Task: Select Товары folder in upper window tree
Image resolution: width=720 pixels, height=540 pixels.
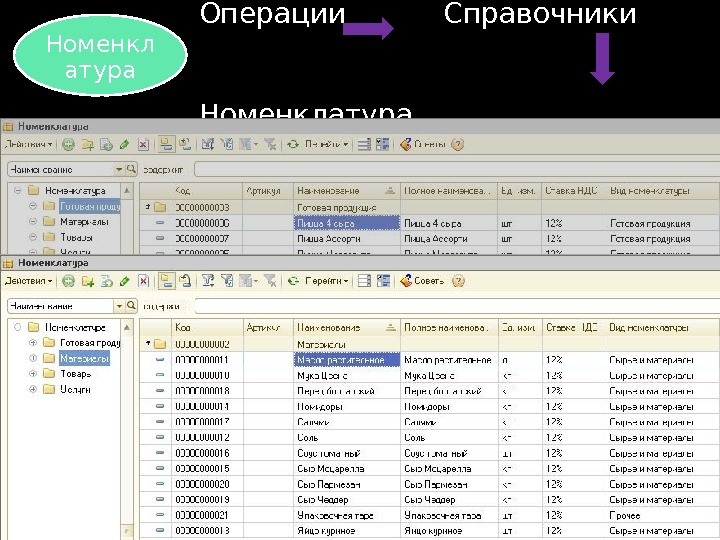Action: point(76,237)
